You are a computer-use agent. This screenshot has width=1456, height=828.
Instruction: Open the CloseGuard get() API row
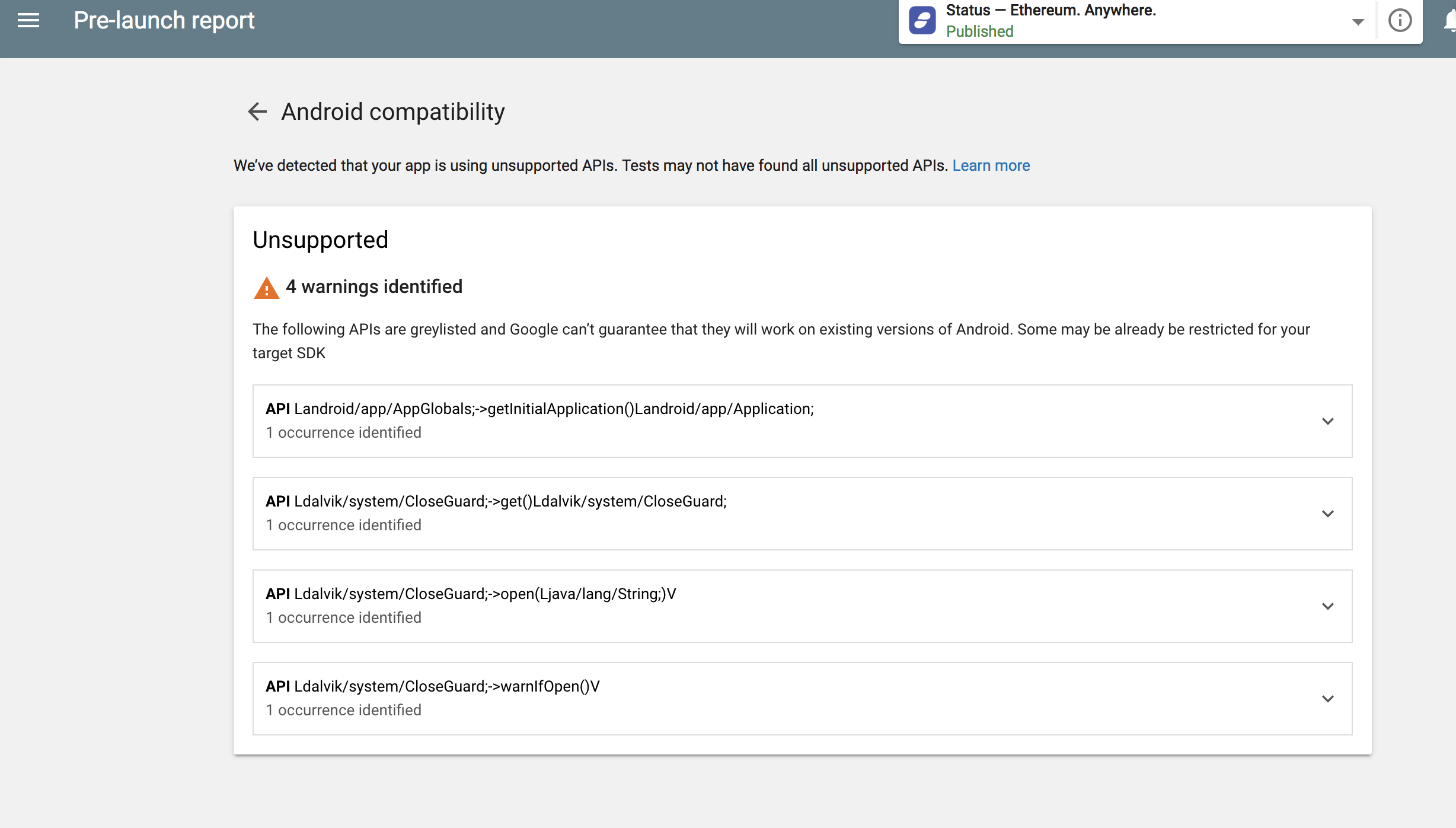[496, 502]
